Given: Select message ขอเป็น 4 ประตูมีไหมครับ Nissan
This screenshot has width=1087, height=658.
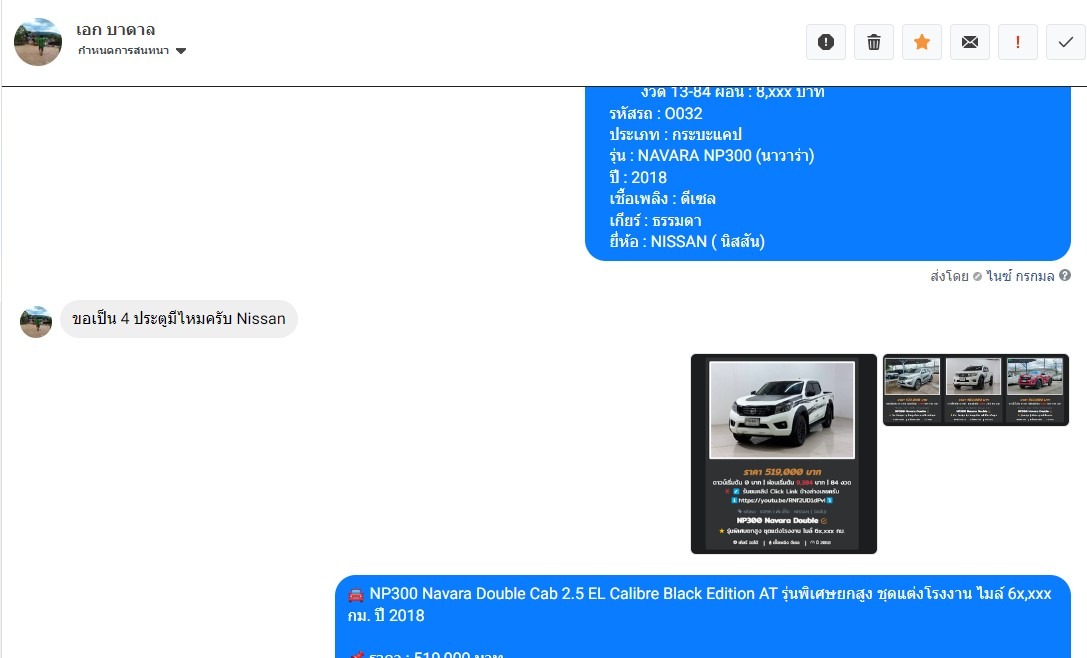Looking at the screenshot, I should click(179, 319).
